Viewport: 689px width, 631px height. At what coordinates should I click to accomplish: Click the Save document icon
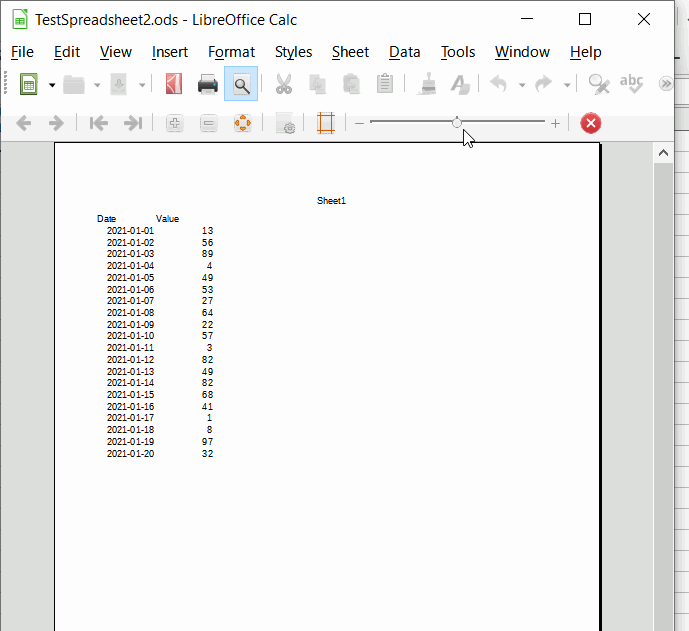click(119, 84)
